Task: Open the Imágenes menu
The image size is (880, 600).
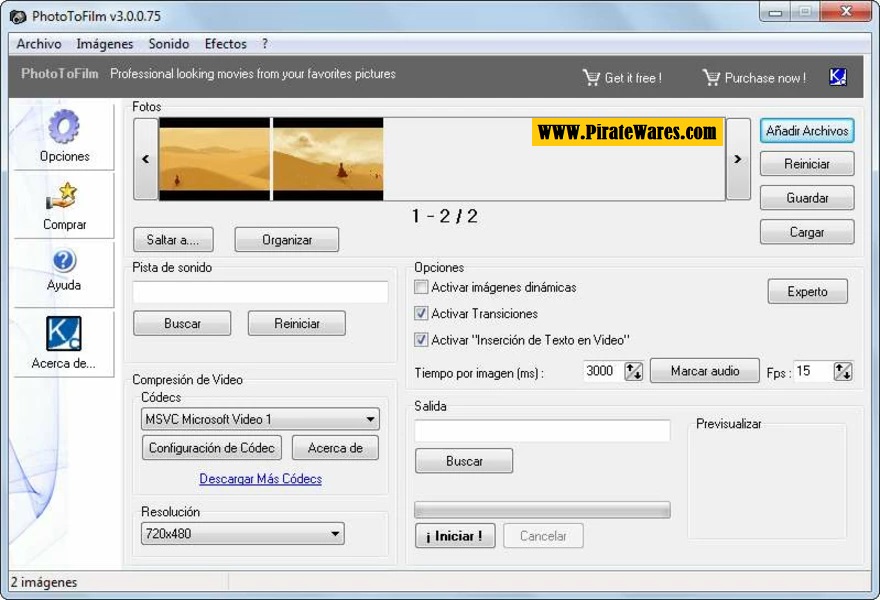Action: (x=104, y=44)
